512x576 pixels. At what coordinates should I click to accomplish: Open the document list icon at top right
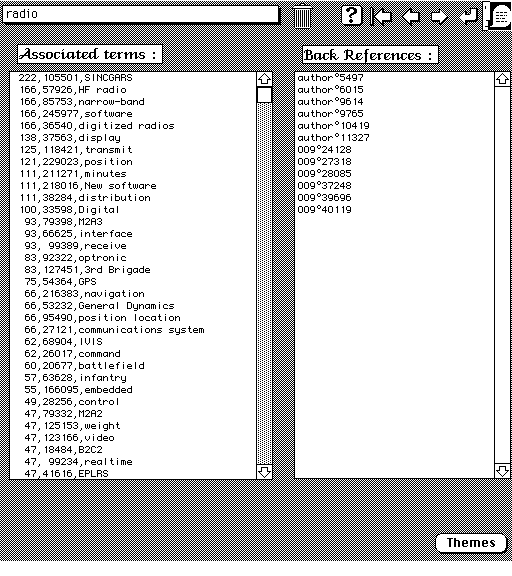(x=498, y=16)
